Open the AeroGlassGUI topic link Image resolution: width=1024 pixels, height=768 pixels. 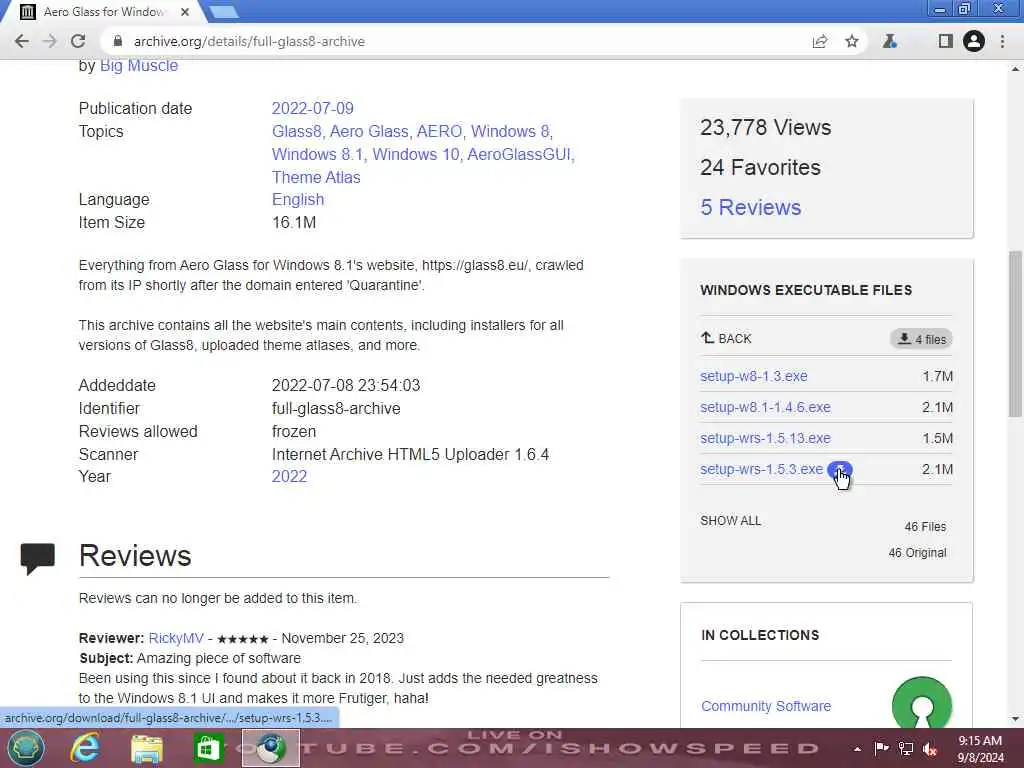(x=519, y=155)
